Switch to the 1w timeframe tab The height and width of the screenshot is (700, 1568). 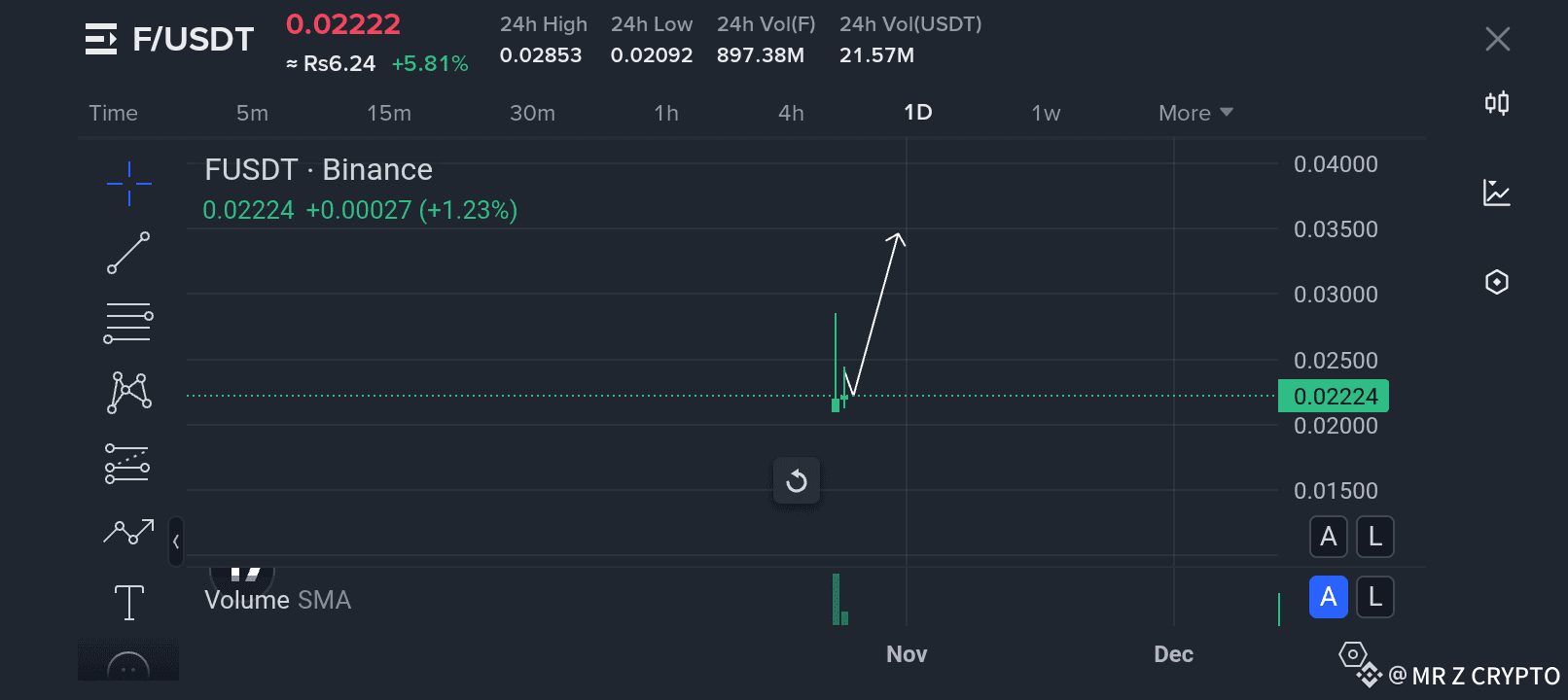(1046, 113)
